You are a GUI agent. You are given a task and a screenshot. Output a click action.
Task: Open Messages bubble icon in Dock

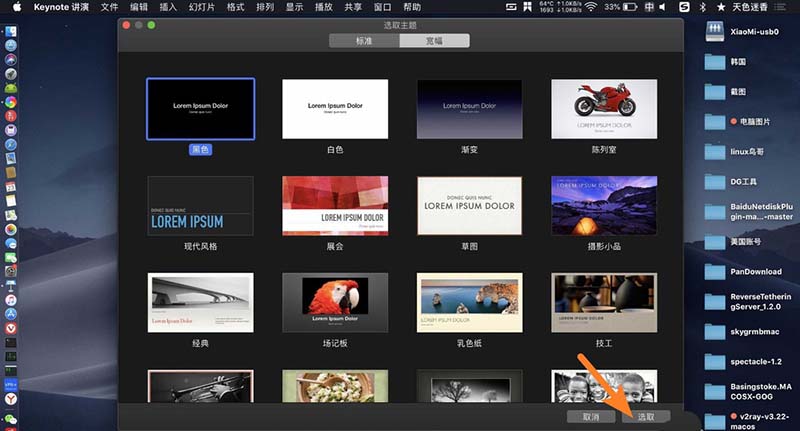click(x=11, y=244)
